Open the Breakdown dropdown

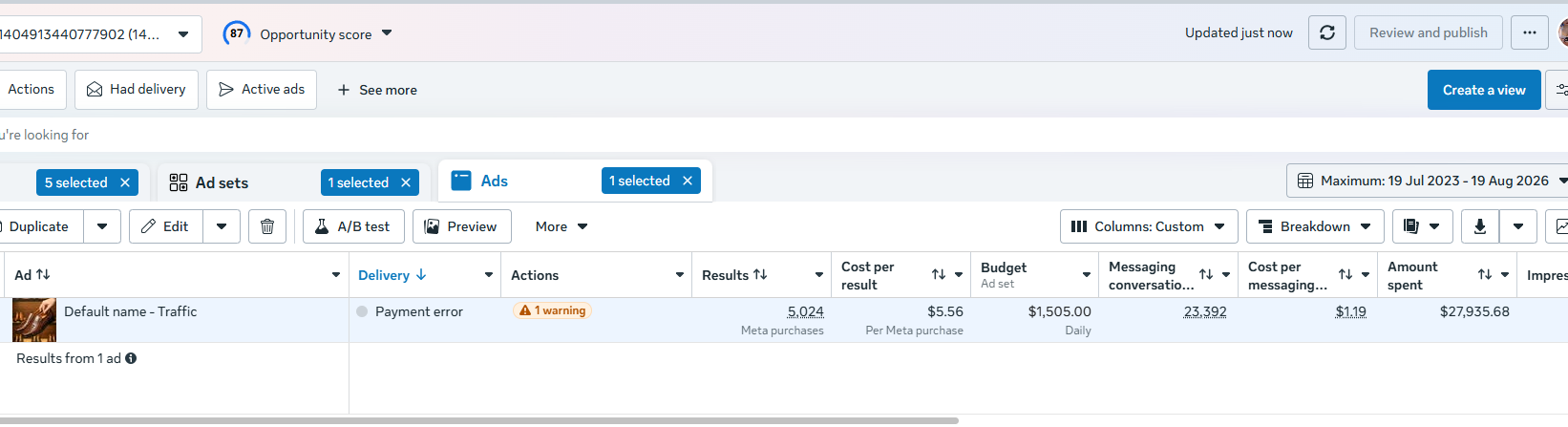pos(1315,226)
